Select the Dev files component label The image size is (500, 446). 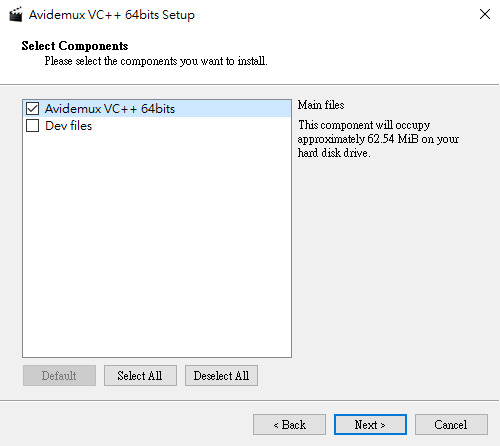pos(69,126)
